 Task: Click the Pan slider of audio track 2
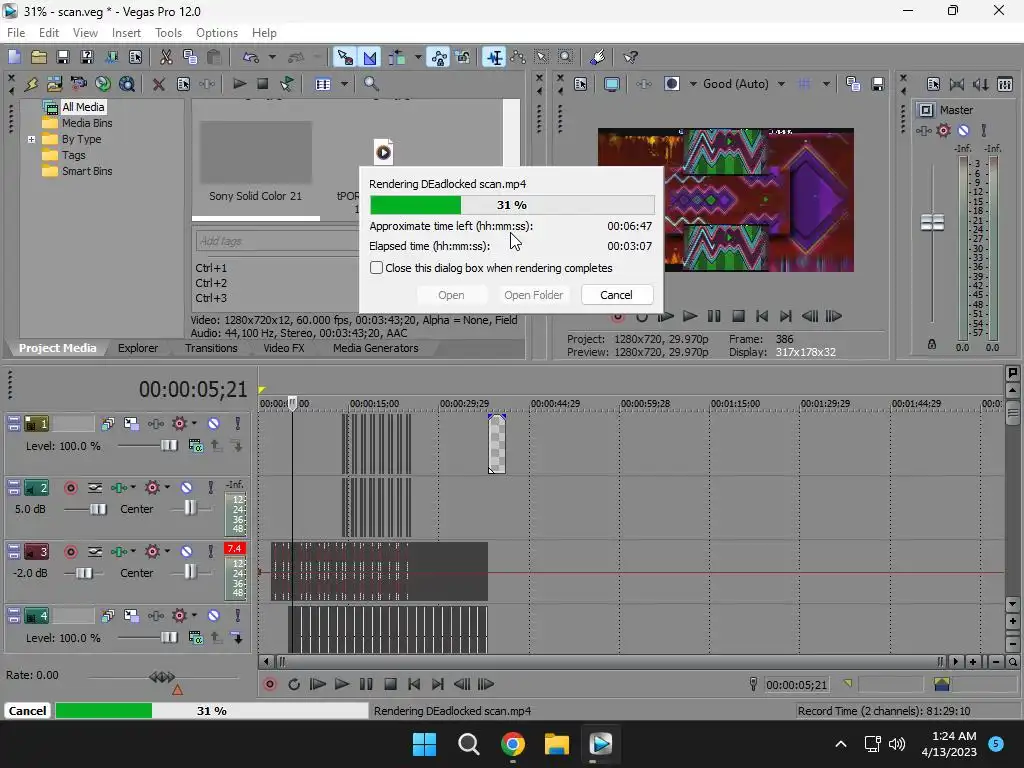coord(189,509)
